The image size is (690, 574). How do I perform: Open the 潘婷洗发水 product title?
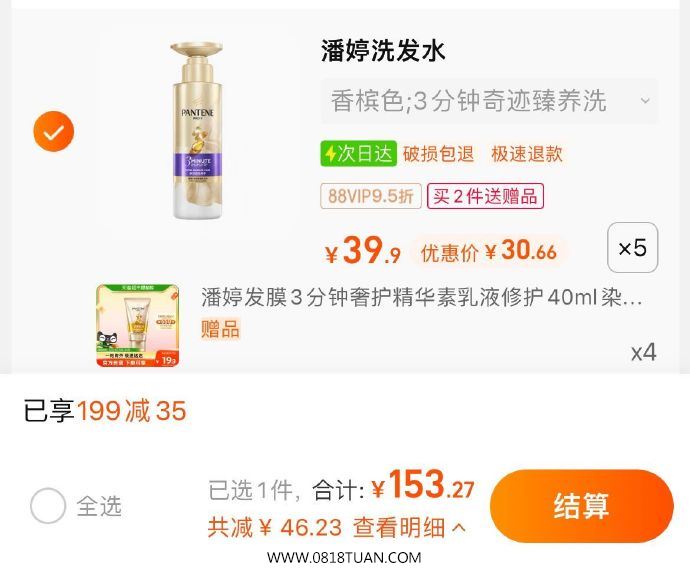(x=383, y=51)
